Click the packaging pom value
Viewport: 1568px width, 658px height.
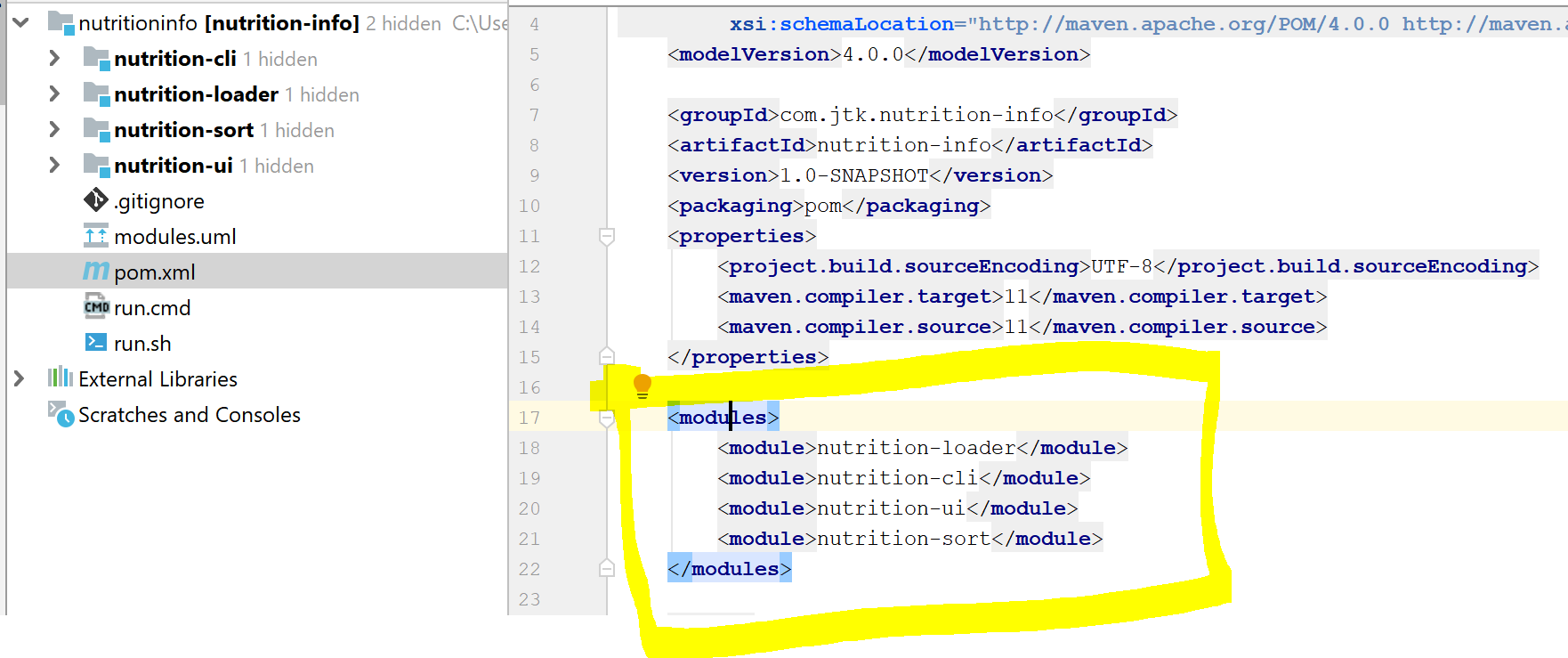tap(823, 205)
